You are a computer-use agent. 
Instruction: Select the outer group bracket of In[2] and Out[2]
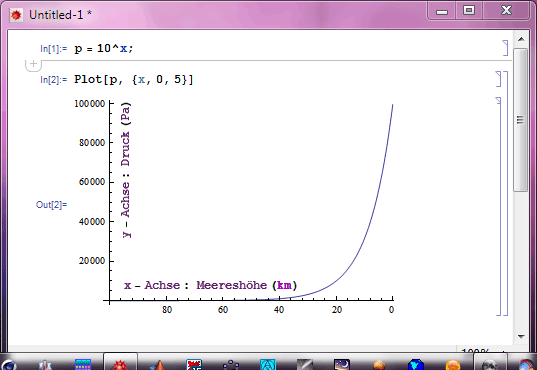[x=506, y=194]
